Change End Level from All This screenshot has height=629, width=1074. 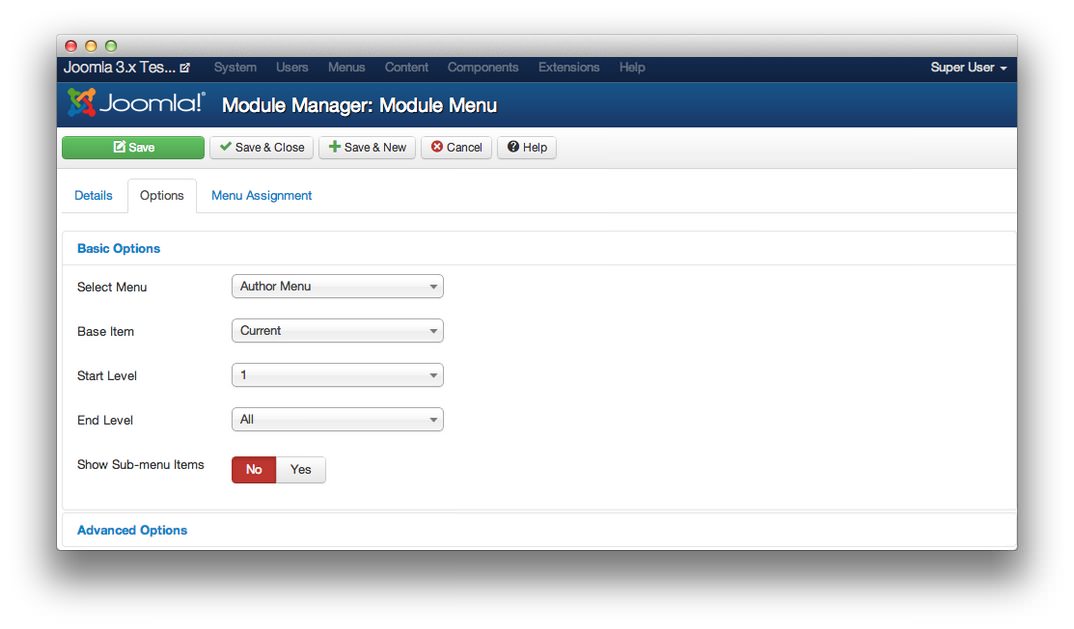click(337, 419)
